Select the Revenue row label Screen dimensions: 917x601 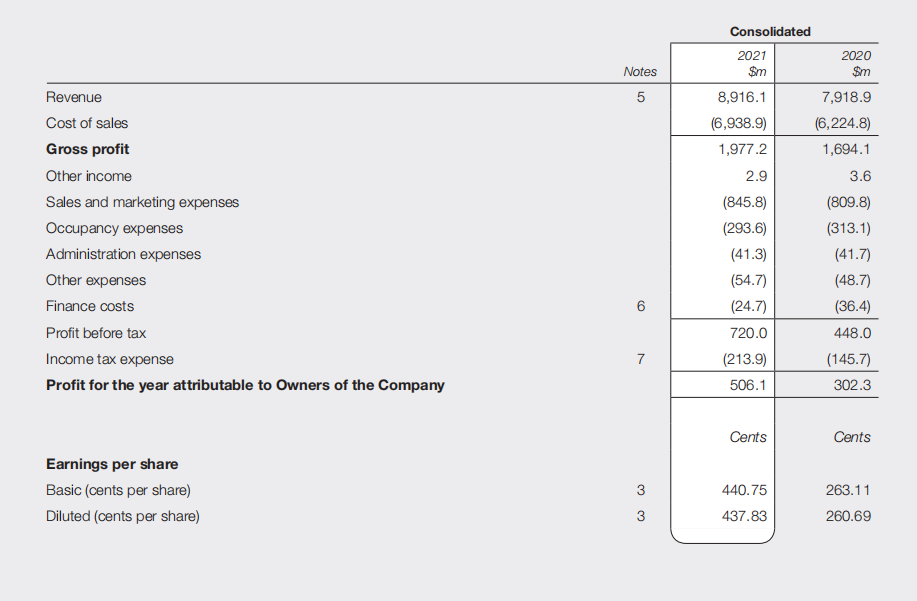click(x=72, y=97)
